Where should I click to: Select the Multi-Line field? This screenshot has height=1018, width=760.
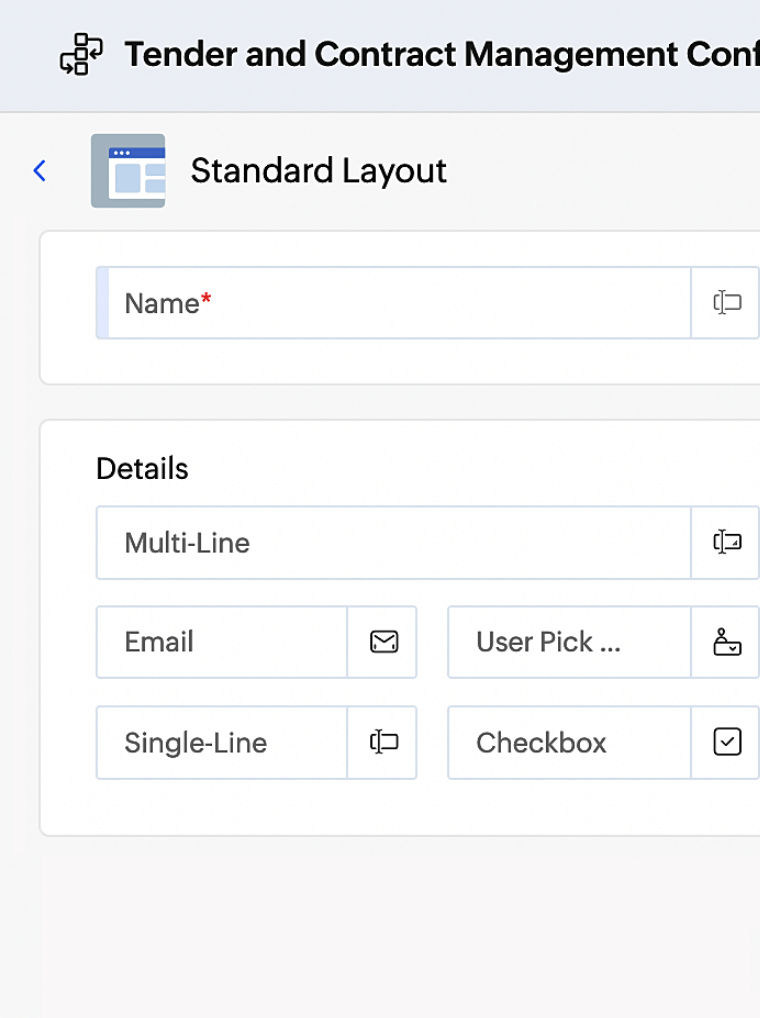point(392,543)
